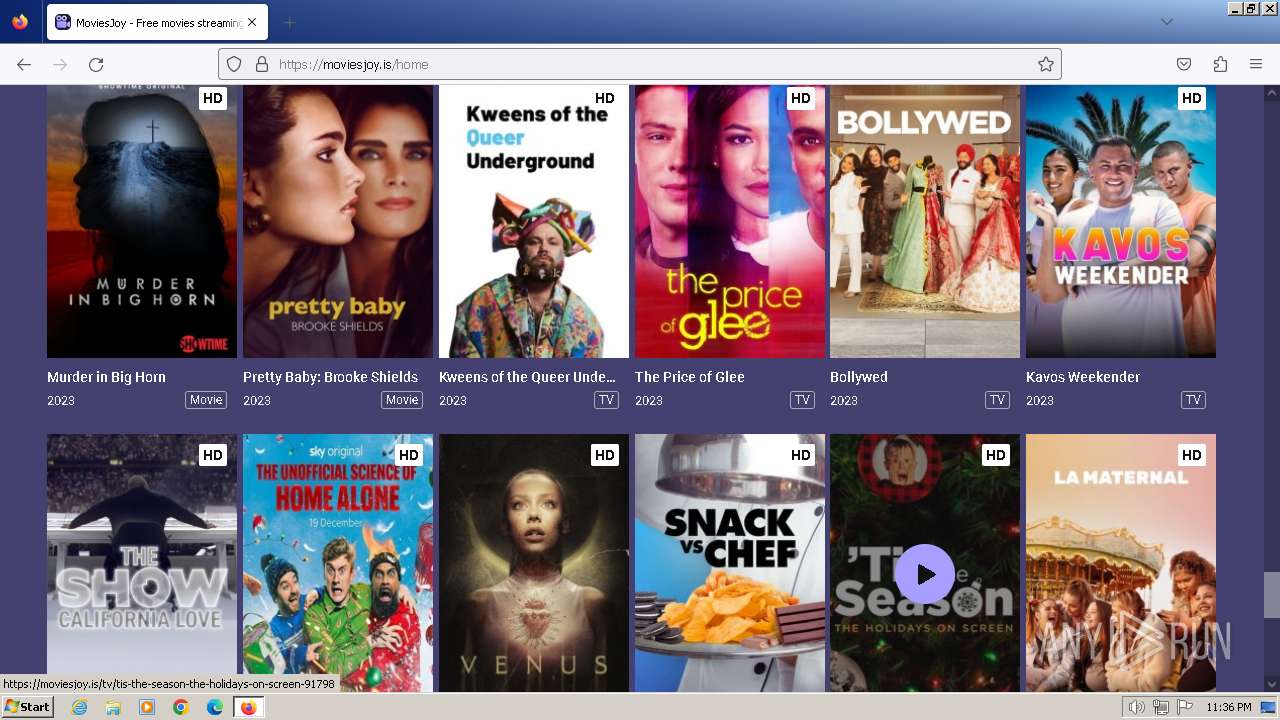Switch to Firefox taskbar button

[x=249, y=707]
